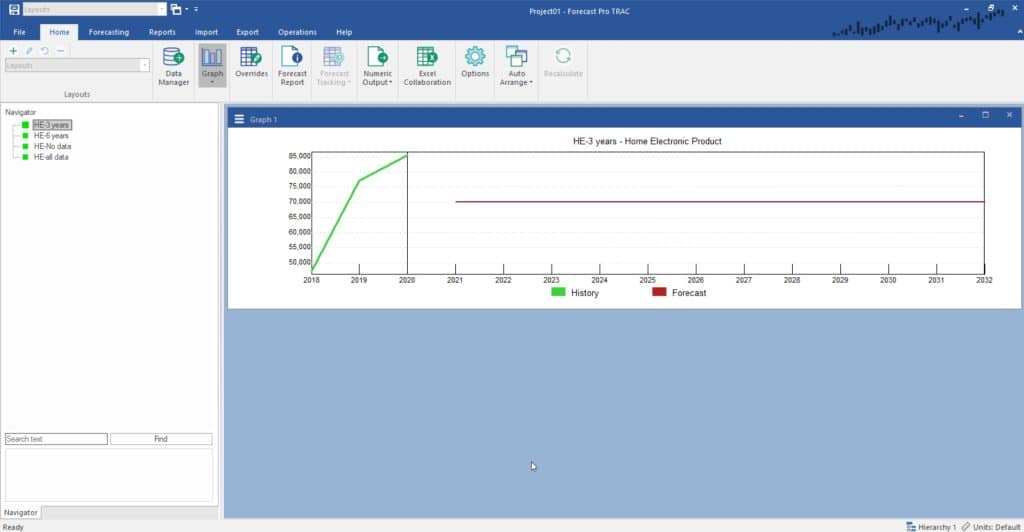Image resolution: width=1024 pixels, height=532 pixels.
Task: Expand the Auto Arrange dropdown
Action: pyautogui.click(x=516, y=82)
